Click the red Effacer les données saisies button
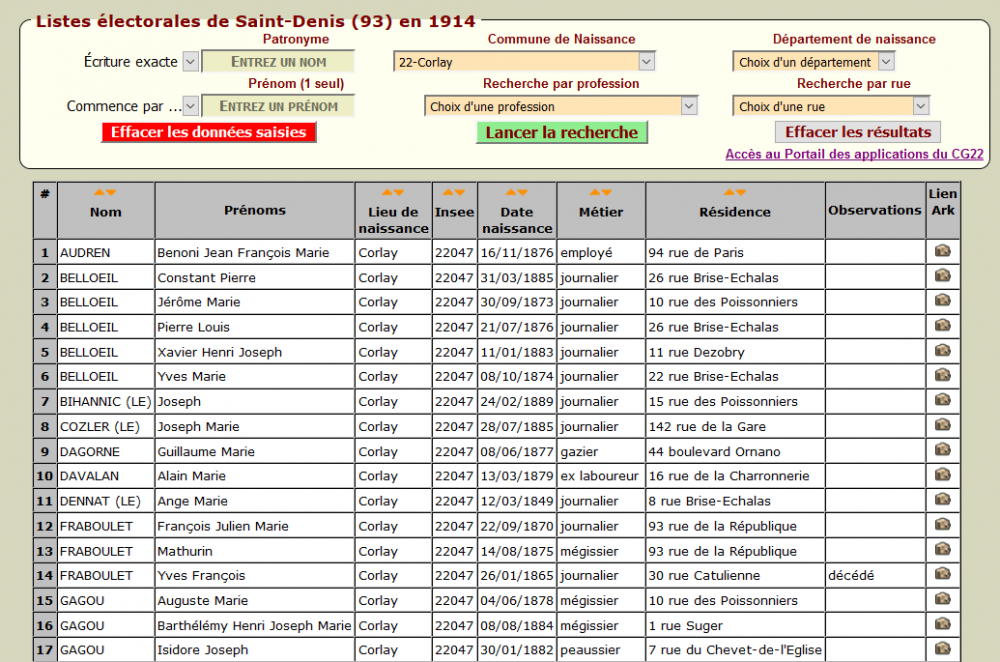The width and height of the screenshot is (1000, 662). tap(209, 132)
